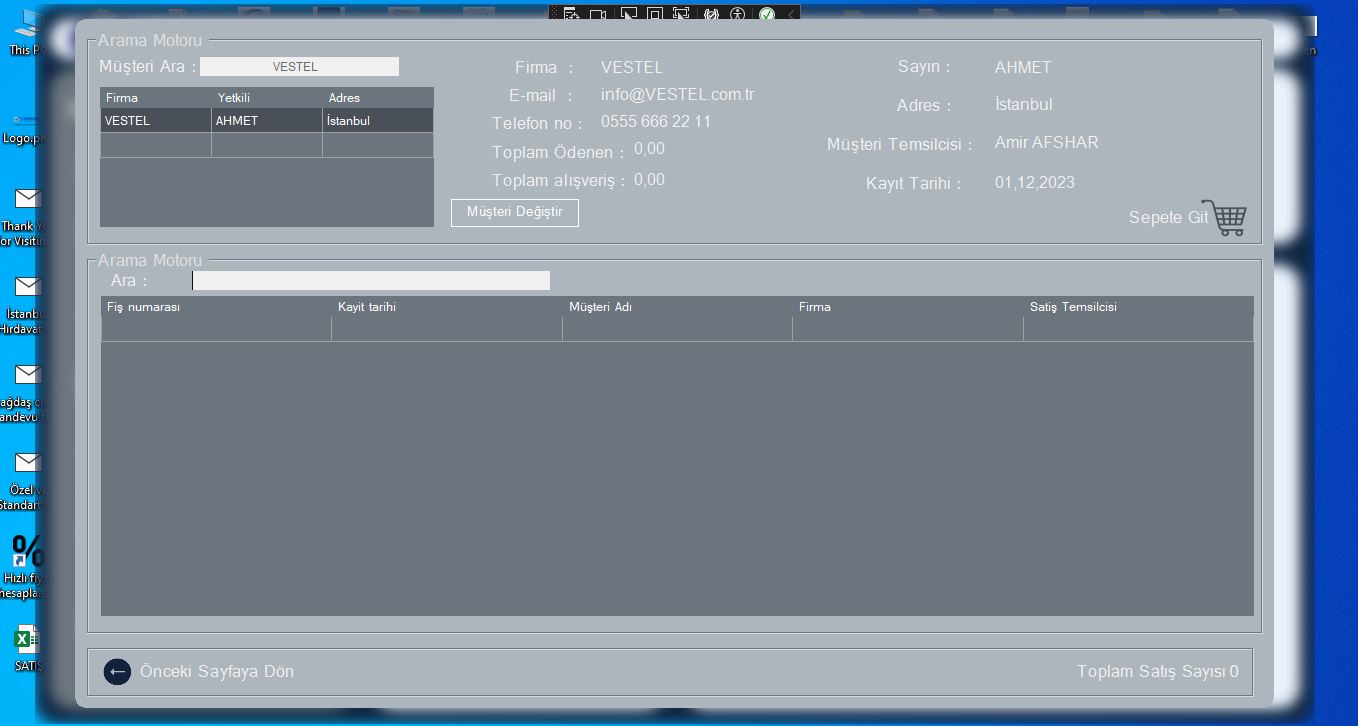Open Live Visual Tree in the debug toolbar

pos(571,15)
